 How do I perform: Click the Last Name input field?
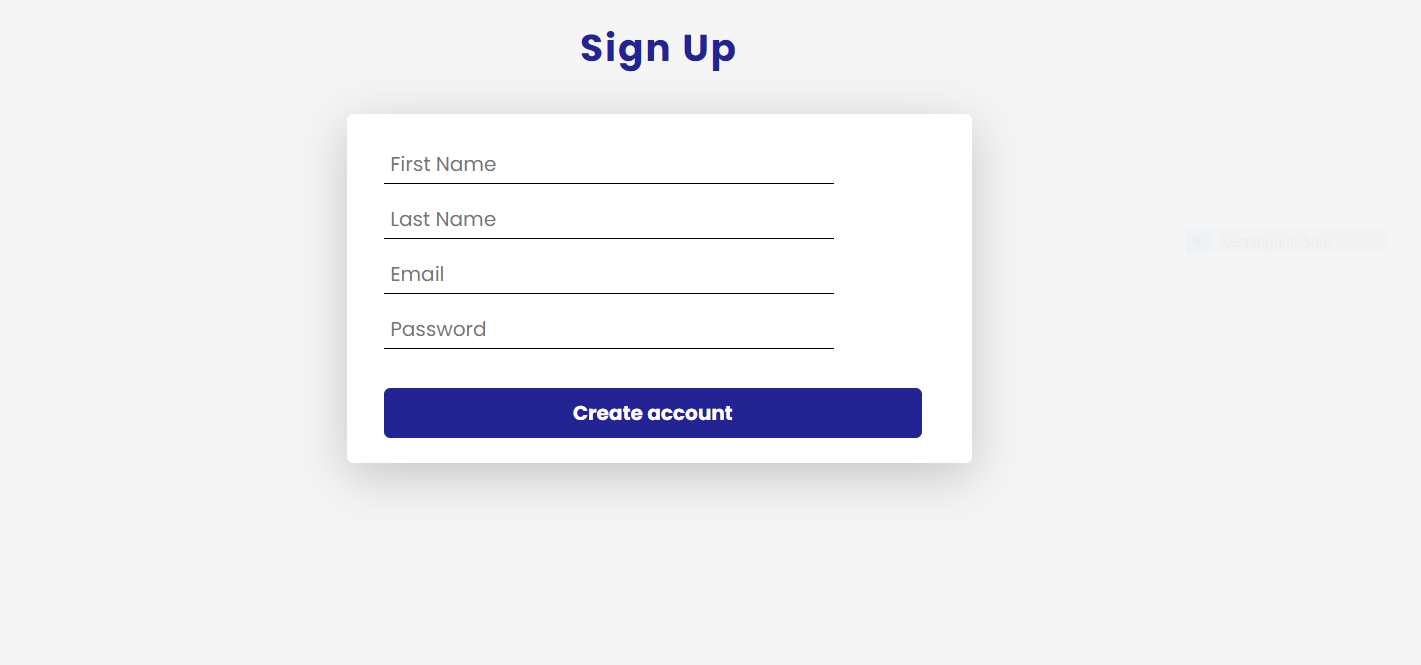coord(608,220)
